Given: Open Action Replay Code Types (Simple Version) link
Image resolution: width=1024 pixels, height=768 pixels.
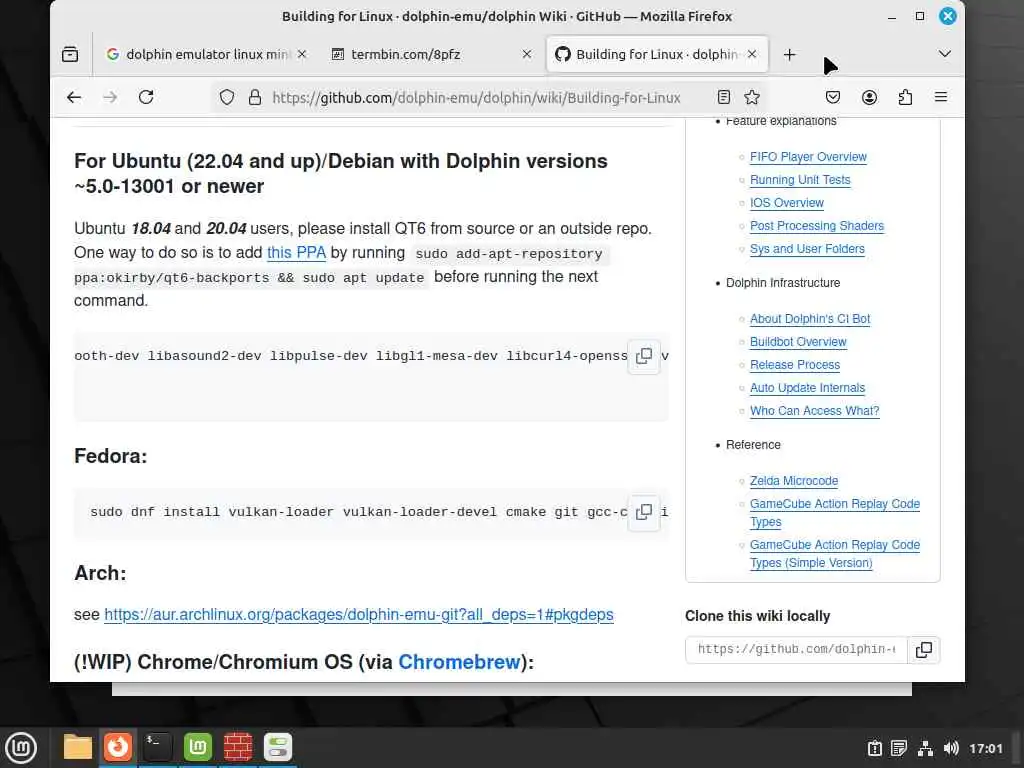Looking at the screenshot, I should tap(834, 554).
